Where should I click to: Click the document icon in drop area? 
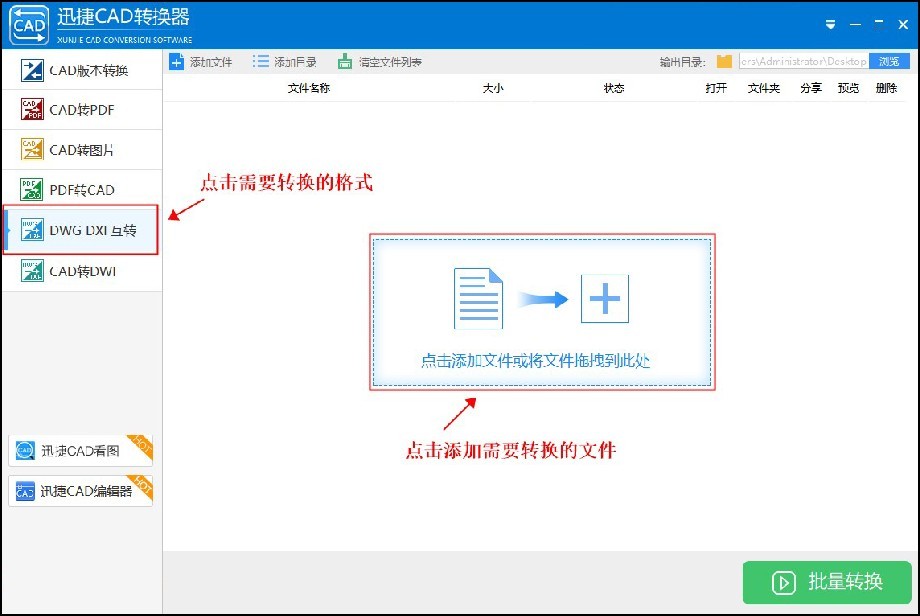pyautogui.click(x=478, y=299)
